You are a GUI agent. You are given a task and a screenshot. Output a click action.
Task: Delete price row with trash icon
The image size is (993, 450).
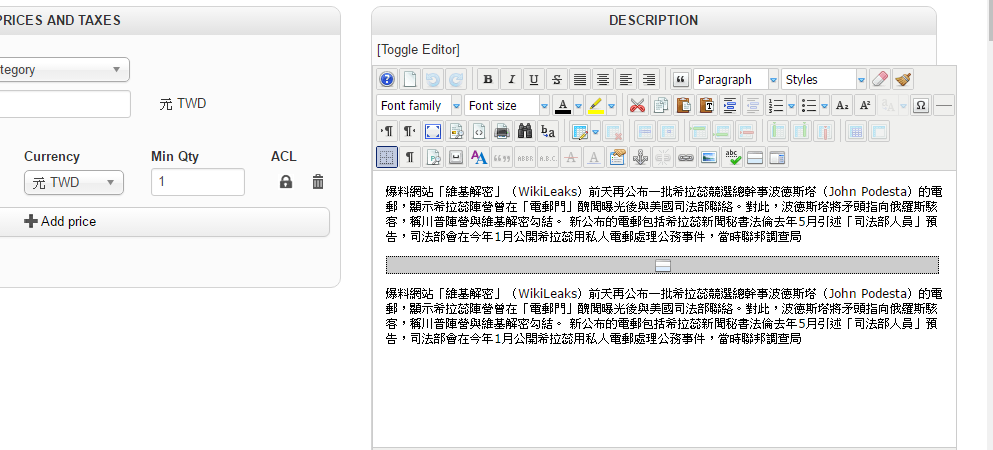[318, 182]
